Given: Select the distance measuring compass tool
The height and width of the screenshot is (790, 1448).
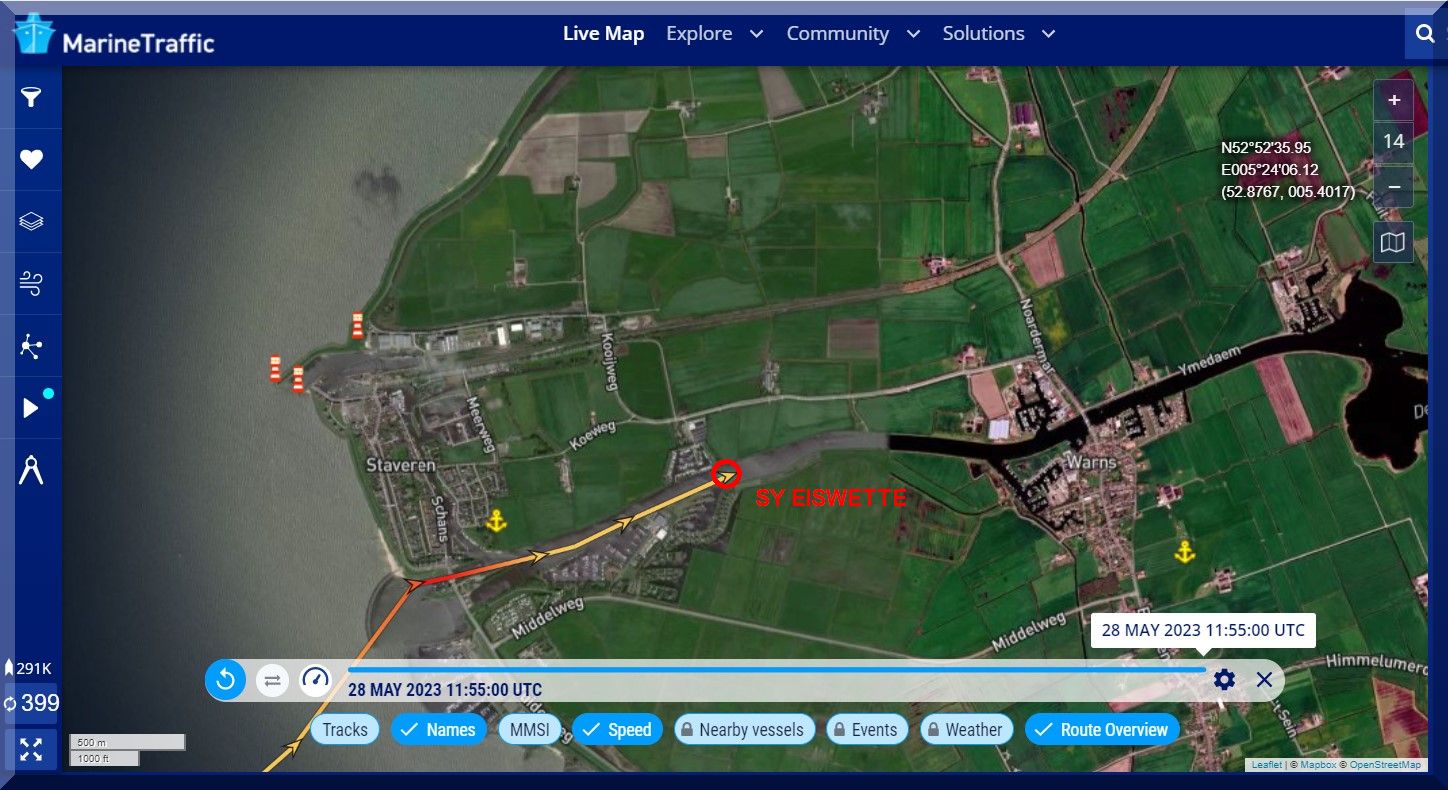Looking at the screenshot, I should point(31,470).
